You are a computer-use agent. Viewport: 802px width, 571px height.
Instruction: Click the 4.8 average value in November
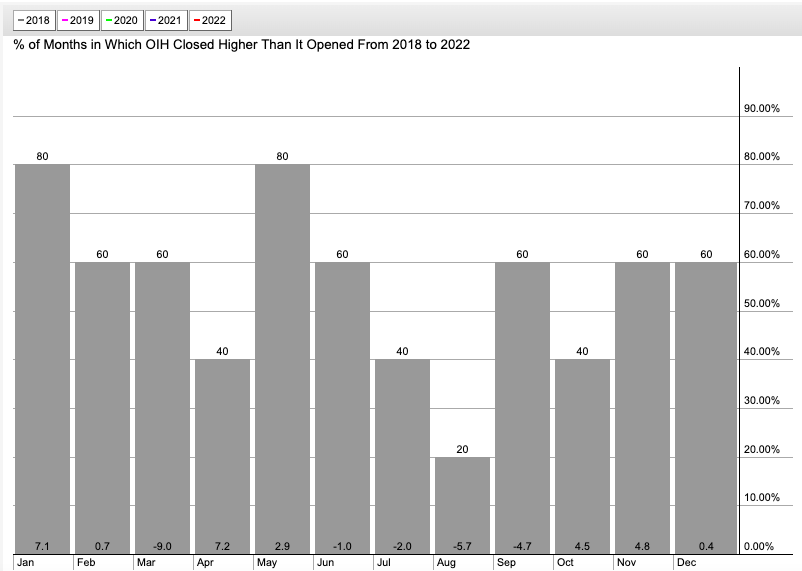[x=642, y=546]
